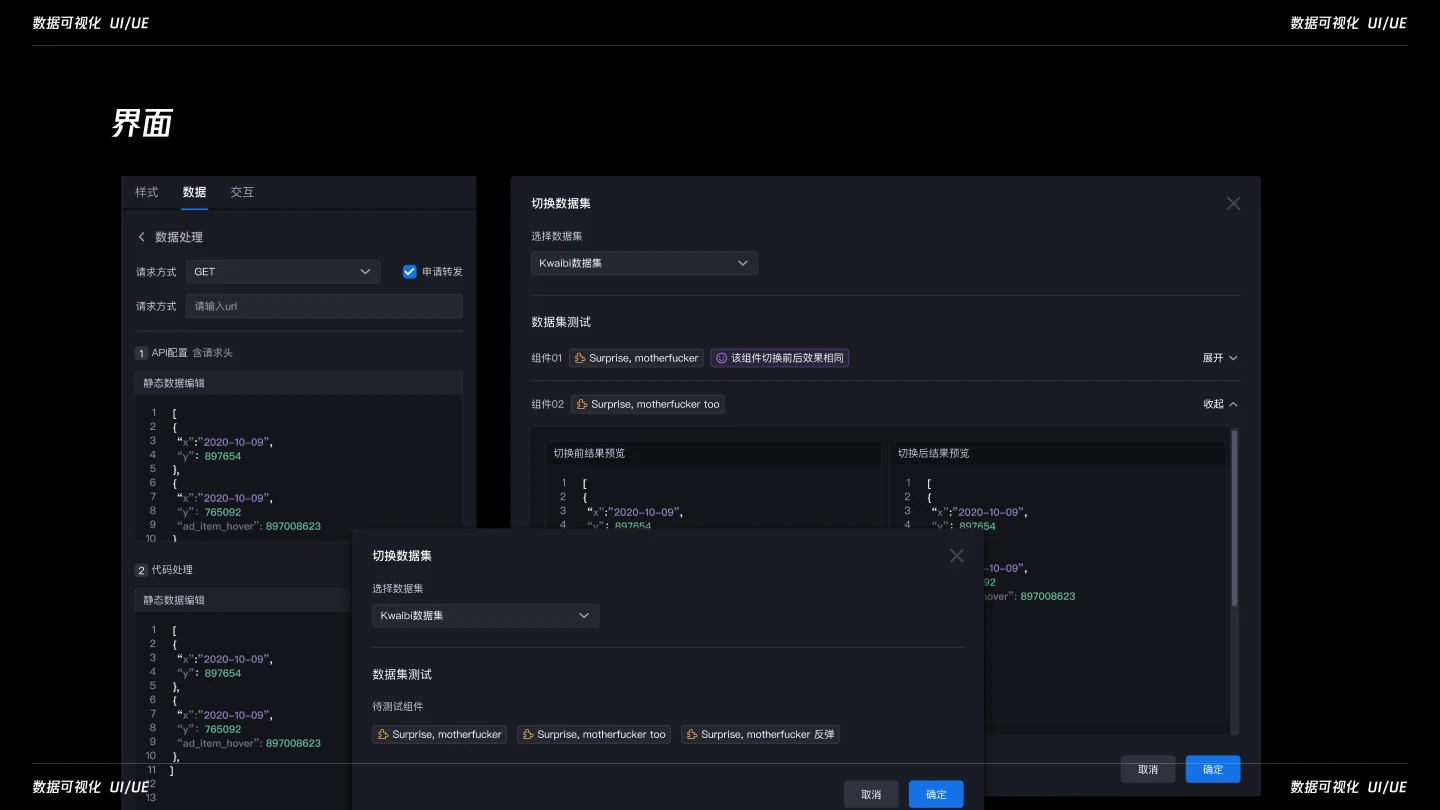1440x810 pixels.
Task: Expand 组件01 with the 展开 control
Action: [x=1220, y=358]
